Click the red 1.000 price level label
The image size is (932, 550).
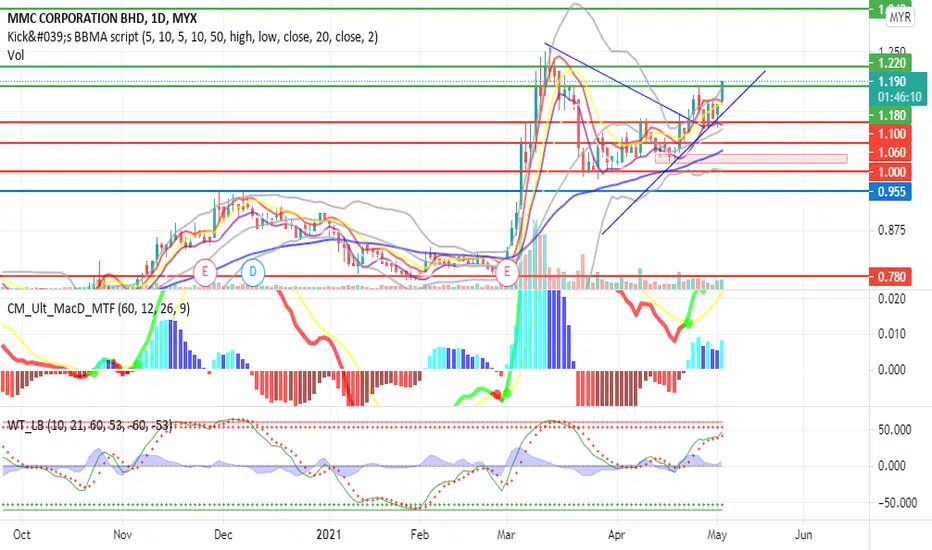tap(890, 172)
